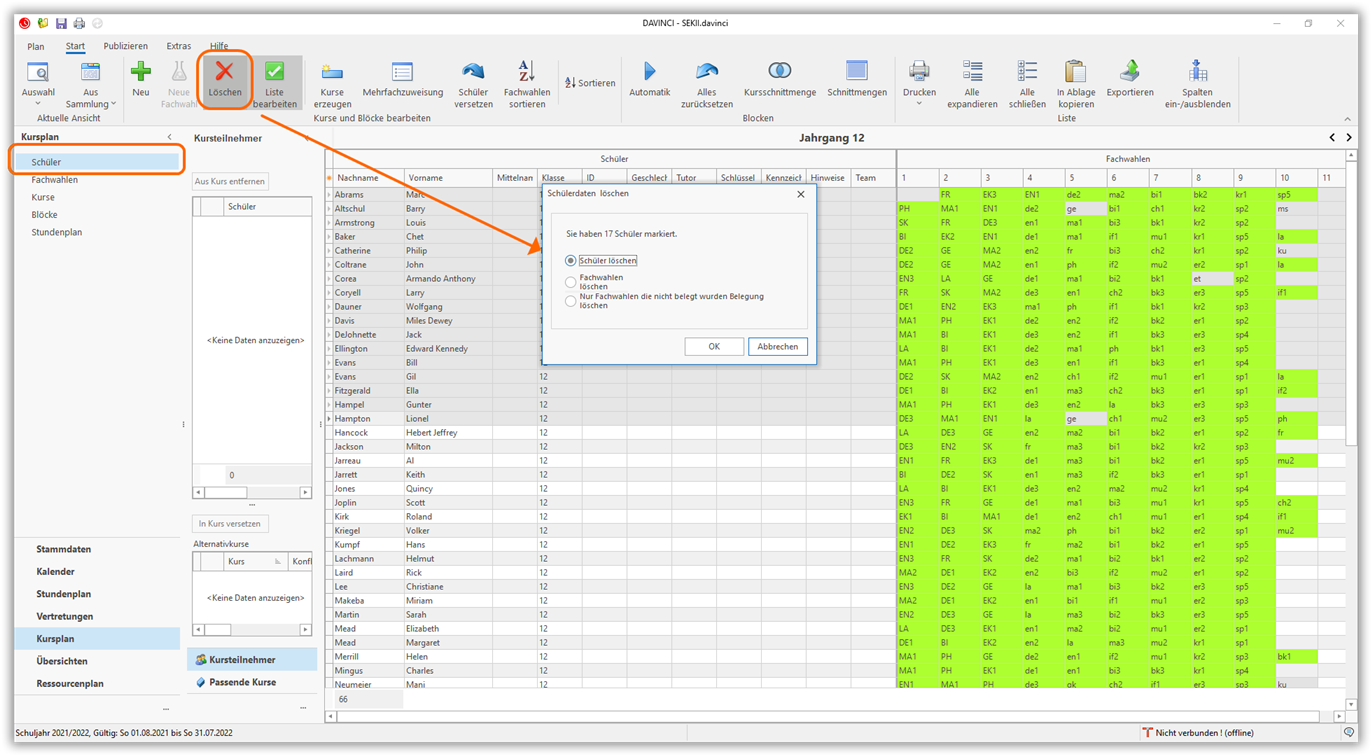The height and width of the screenshot is (756, 1372).
Task: Click Abbrechen to cancel deletion
Action: tap(777, 347)
